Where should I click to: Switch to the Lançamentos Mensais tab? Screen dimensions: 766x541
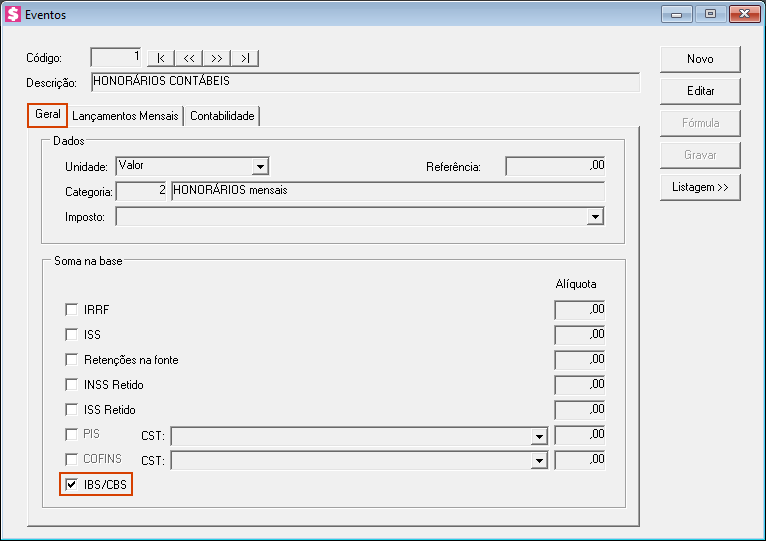(x=126, y=116)
